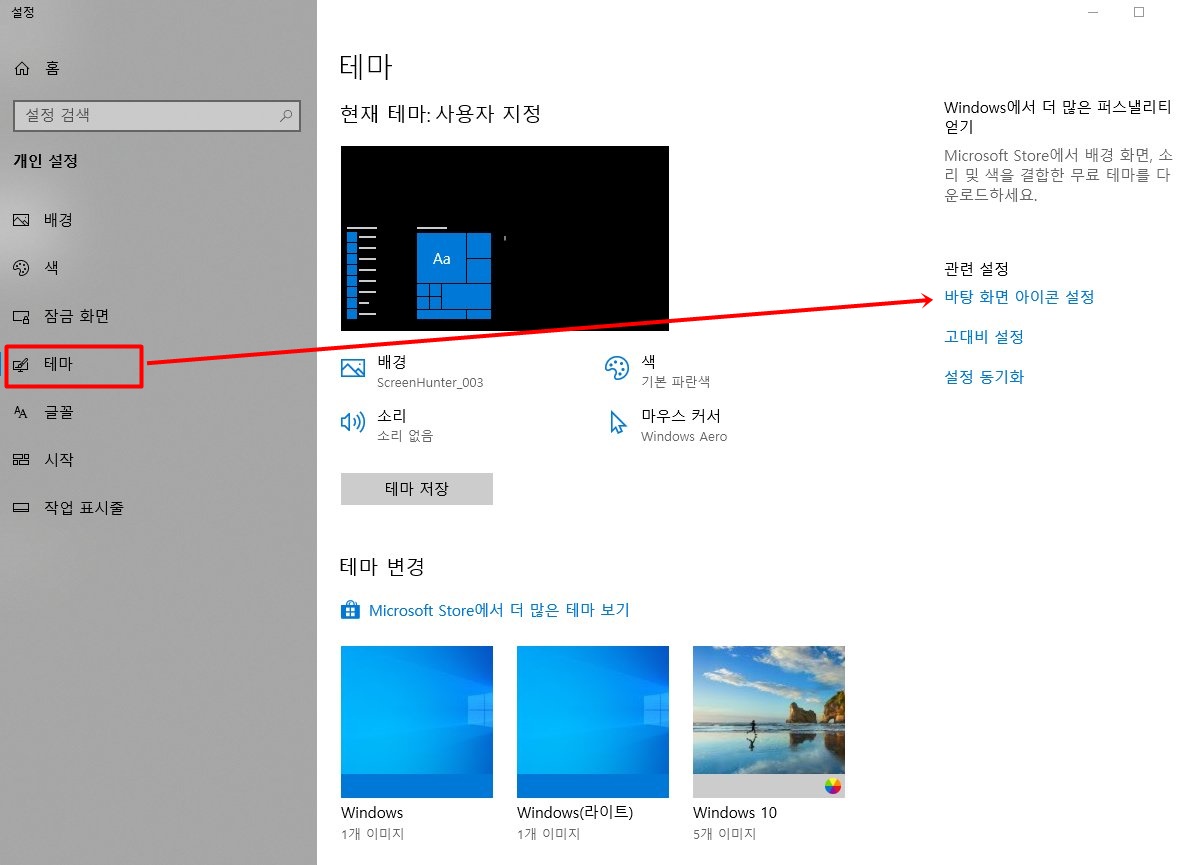
Task: Click the 테마 저장 button
Action: 417,489
